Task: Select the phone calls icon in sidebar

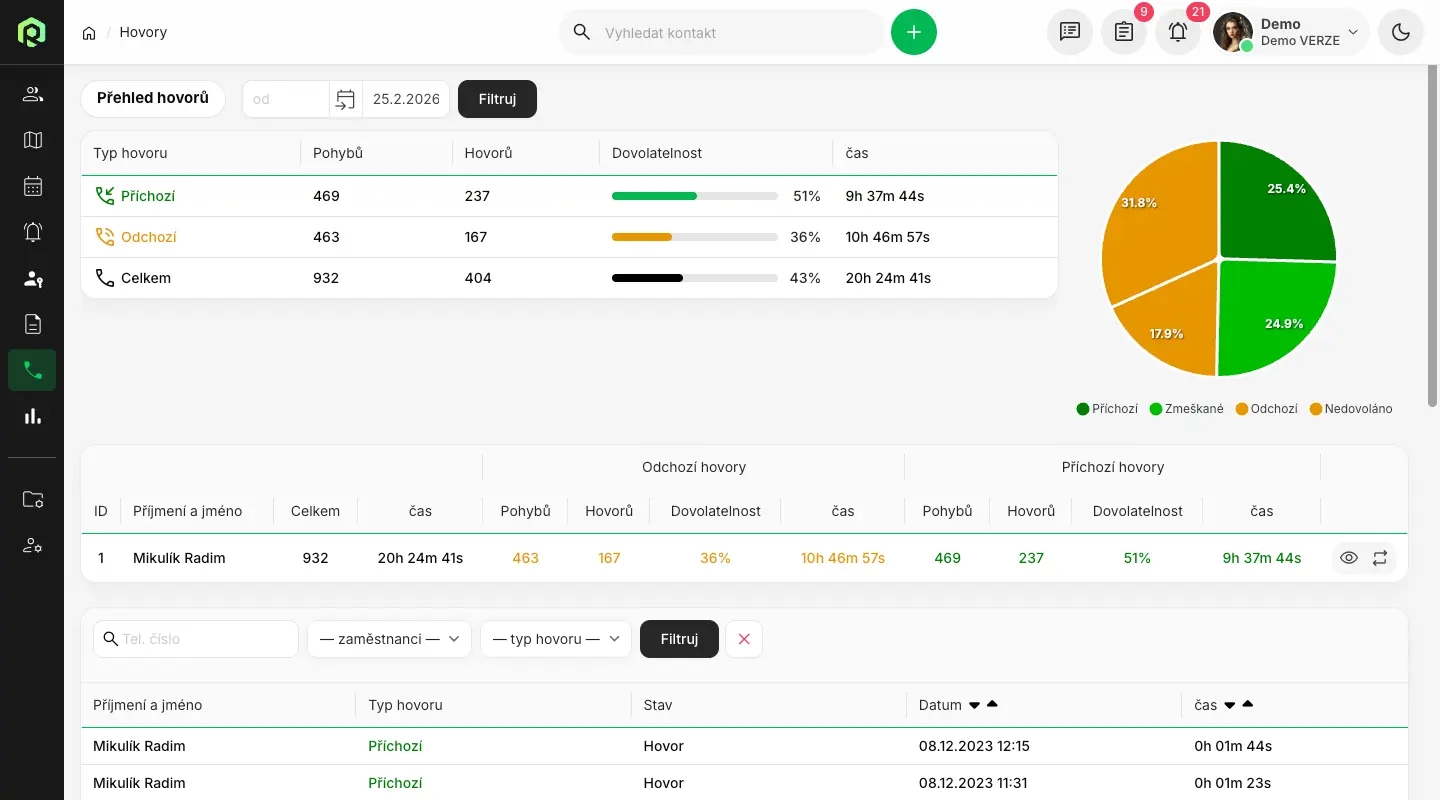Action: click(32, 370)
